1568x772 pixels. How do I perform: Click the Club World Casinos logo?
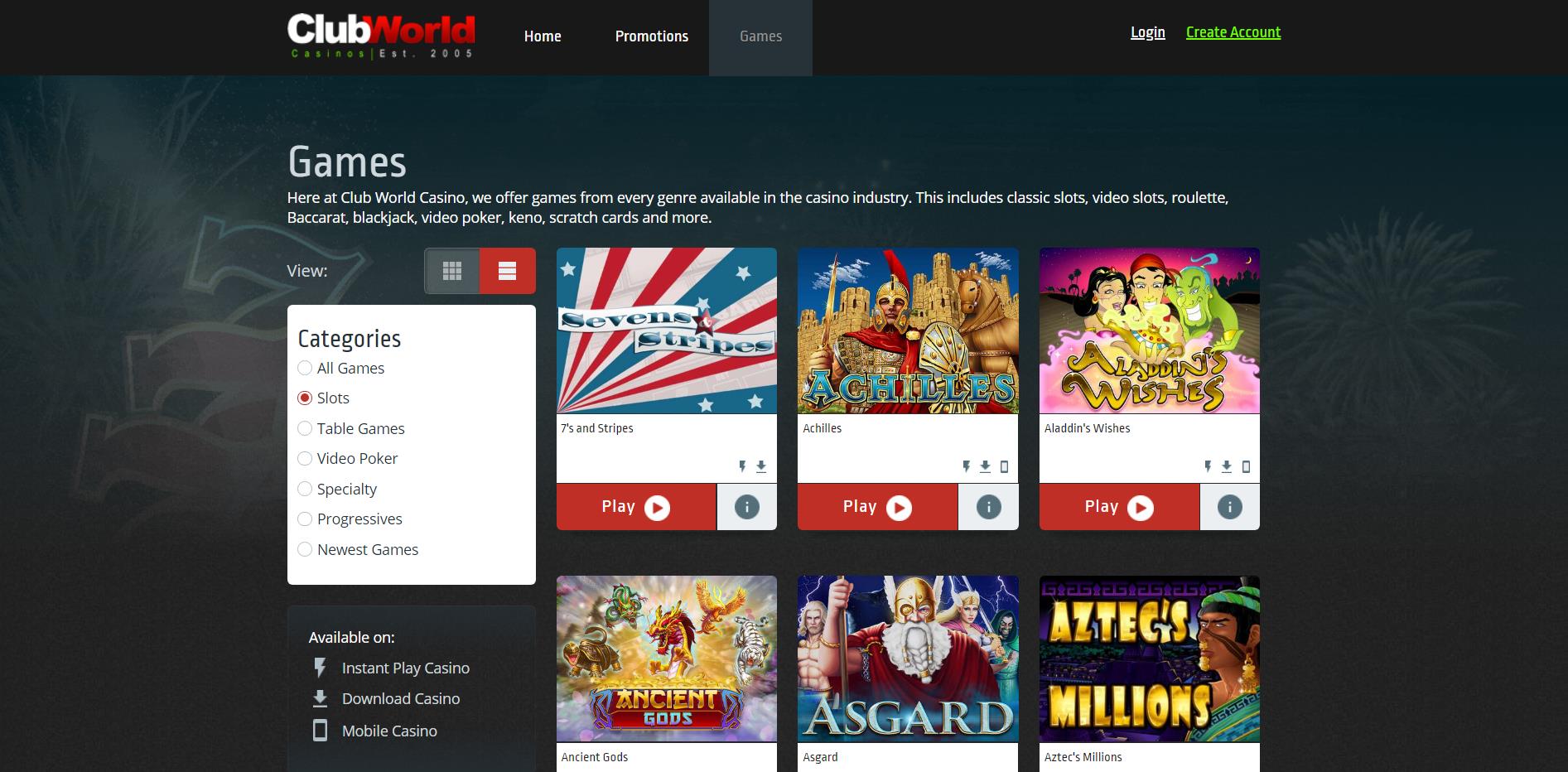[381, 36]
